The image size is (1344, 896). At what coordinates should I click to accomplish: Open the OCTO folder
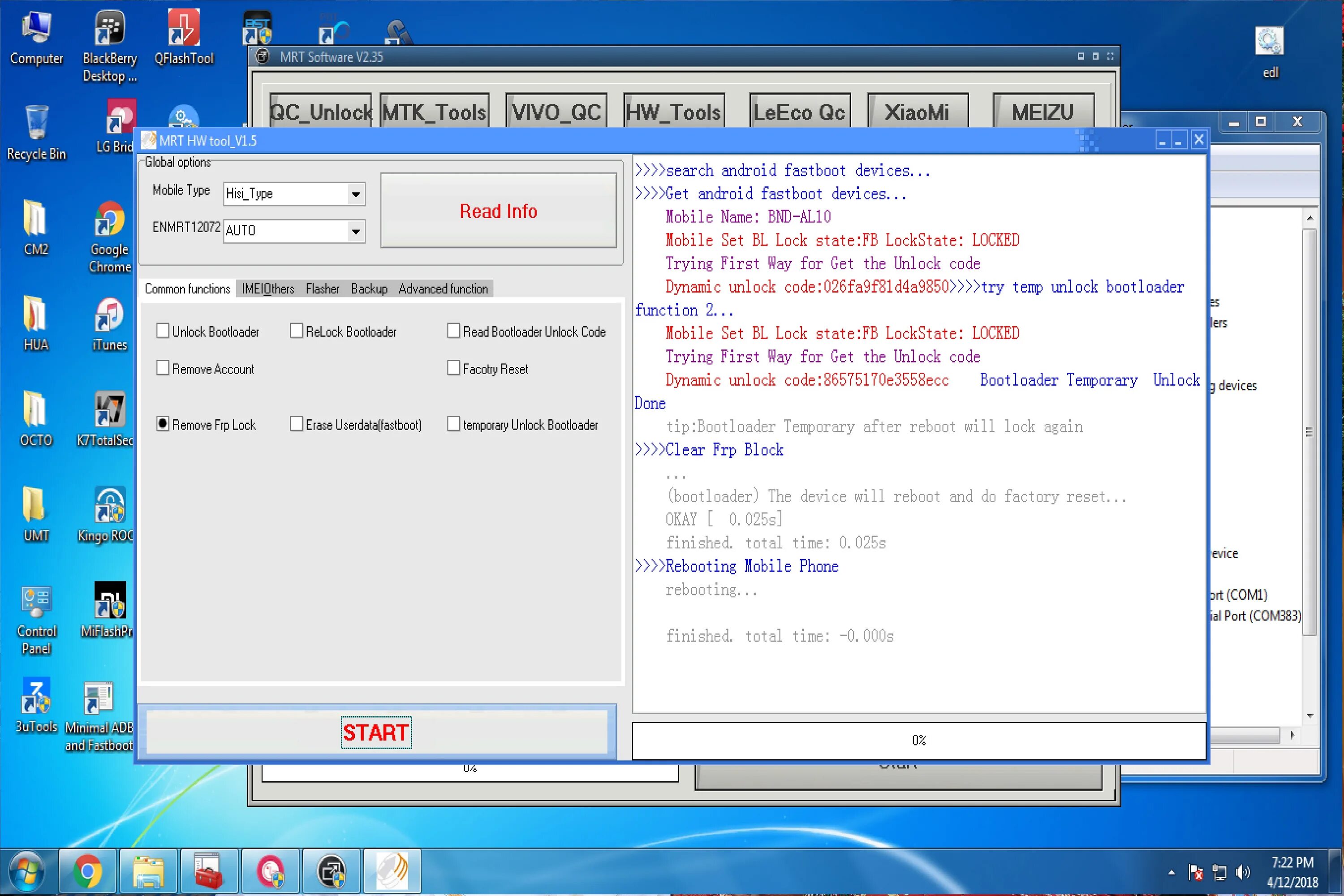click(x=35, y=418)
